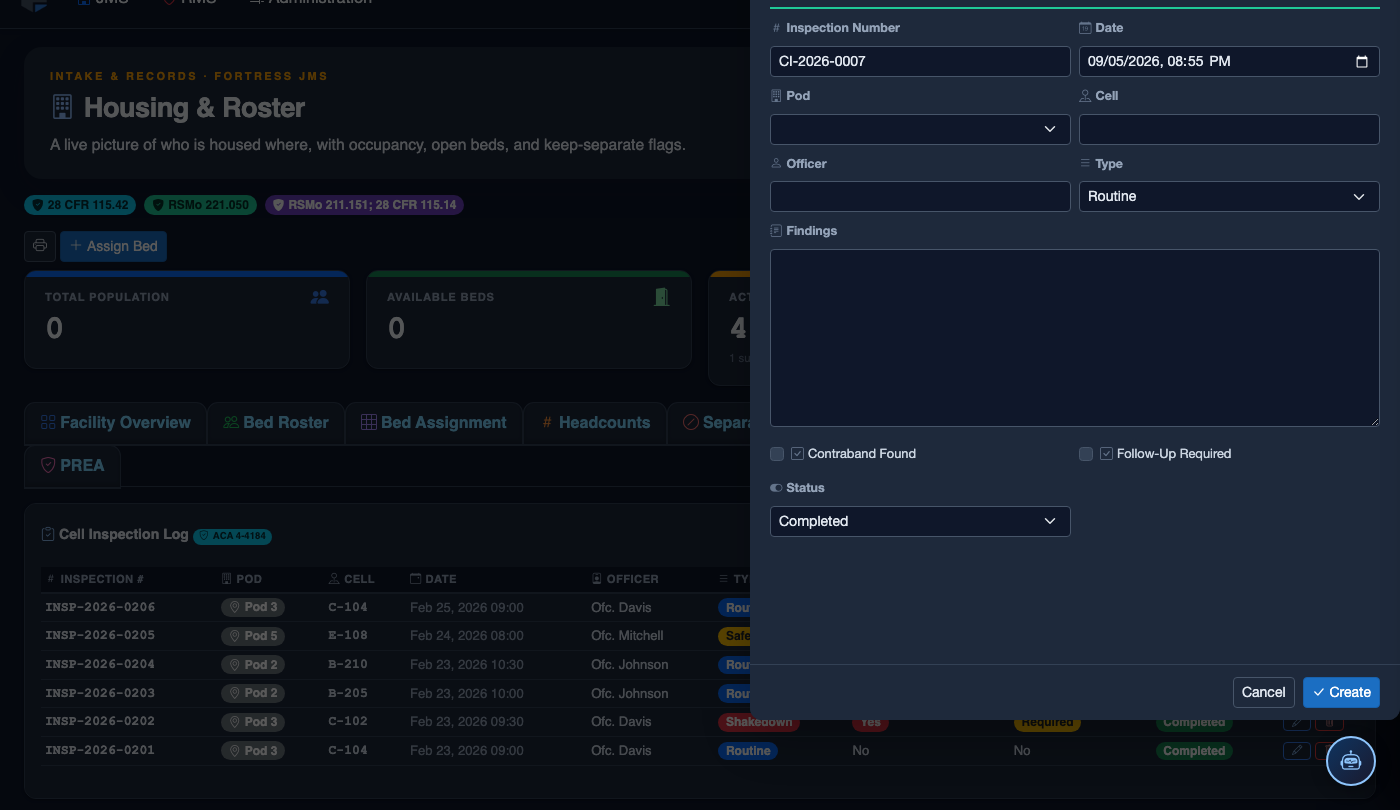Click the INSP-2026-0204 inspection number
This screenshot has width=1400, height=810.
[100, 664]
